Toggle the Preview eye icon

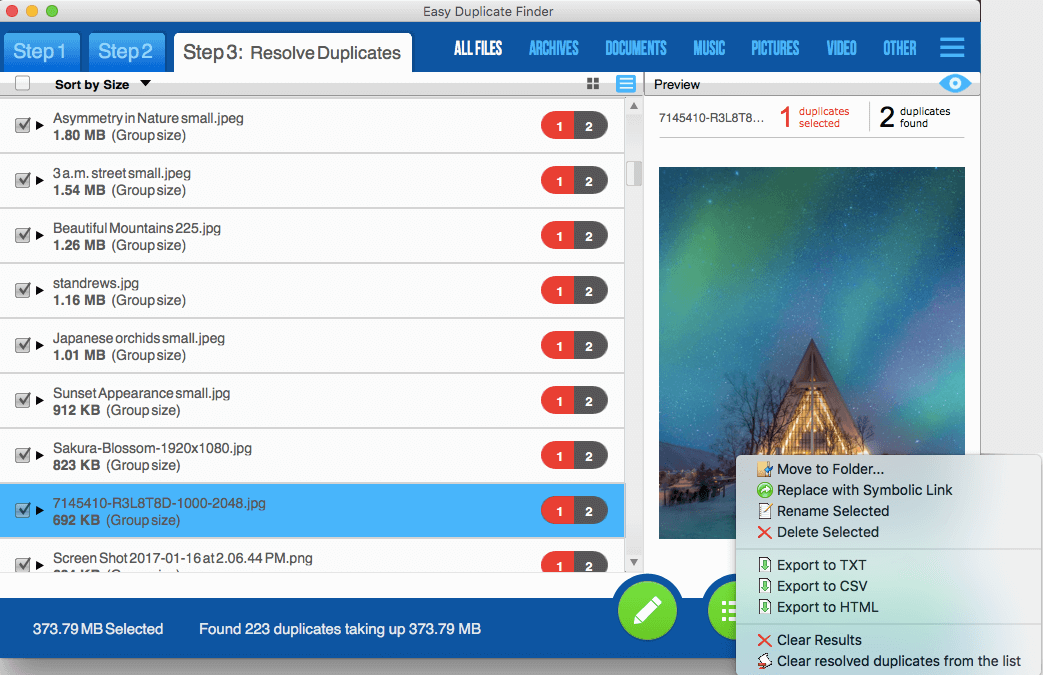(955, 83)
